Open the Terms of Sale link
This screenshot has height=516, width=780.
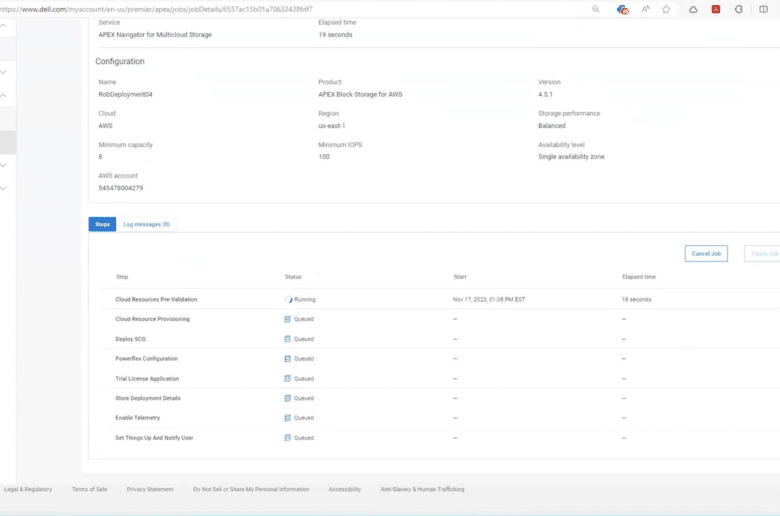(x=90, y=489)
